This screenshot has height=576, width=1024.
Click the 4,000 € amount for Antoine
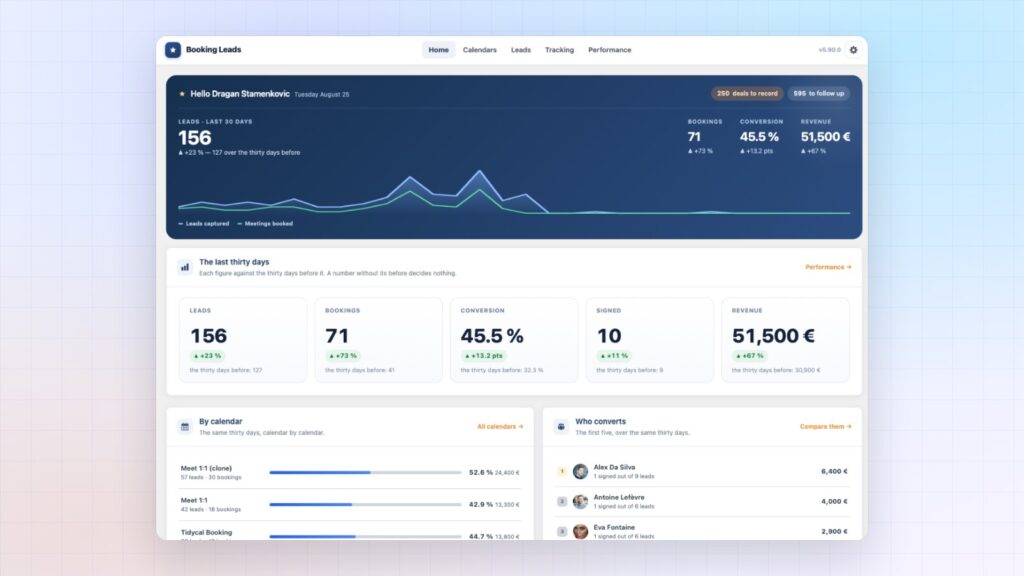(834, 501)
